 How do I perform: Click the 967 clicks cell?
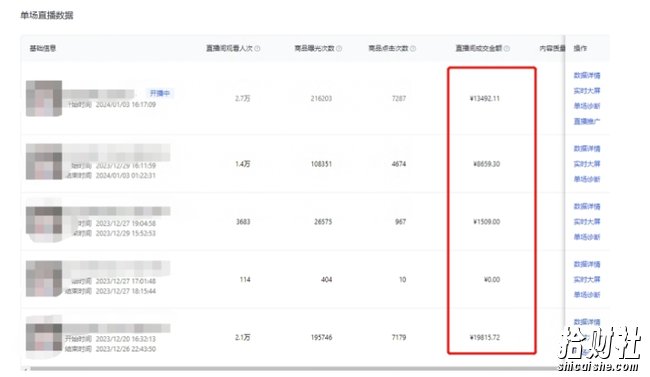pyautogui.click(x=400, y=222)
